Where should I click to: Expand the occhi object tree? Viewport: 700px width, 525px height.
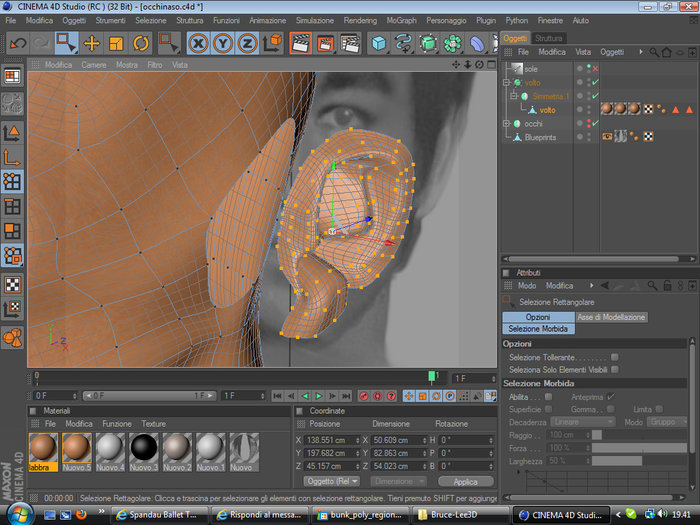click(x=506, y=124)
